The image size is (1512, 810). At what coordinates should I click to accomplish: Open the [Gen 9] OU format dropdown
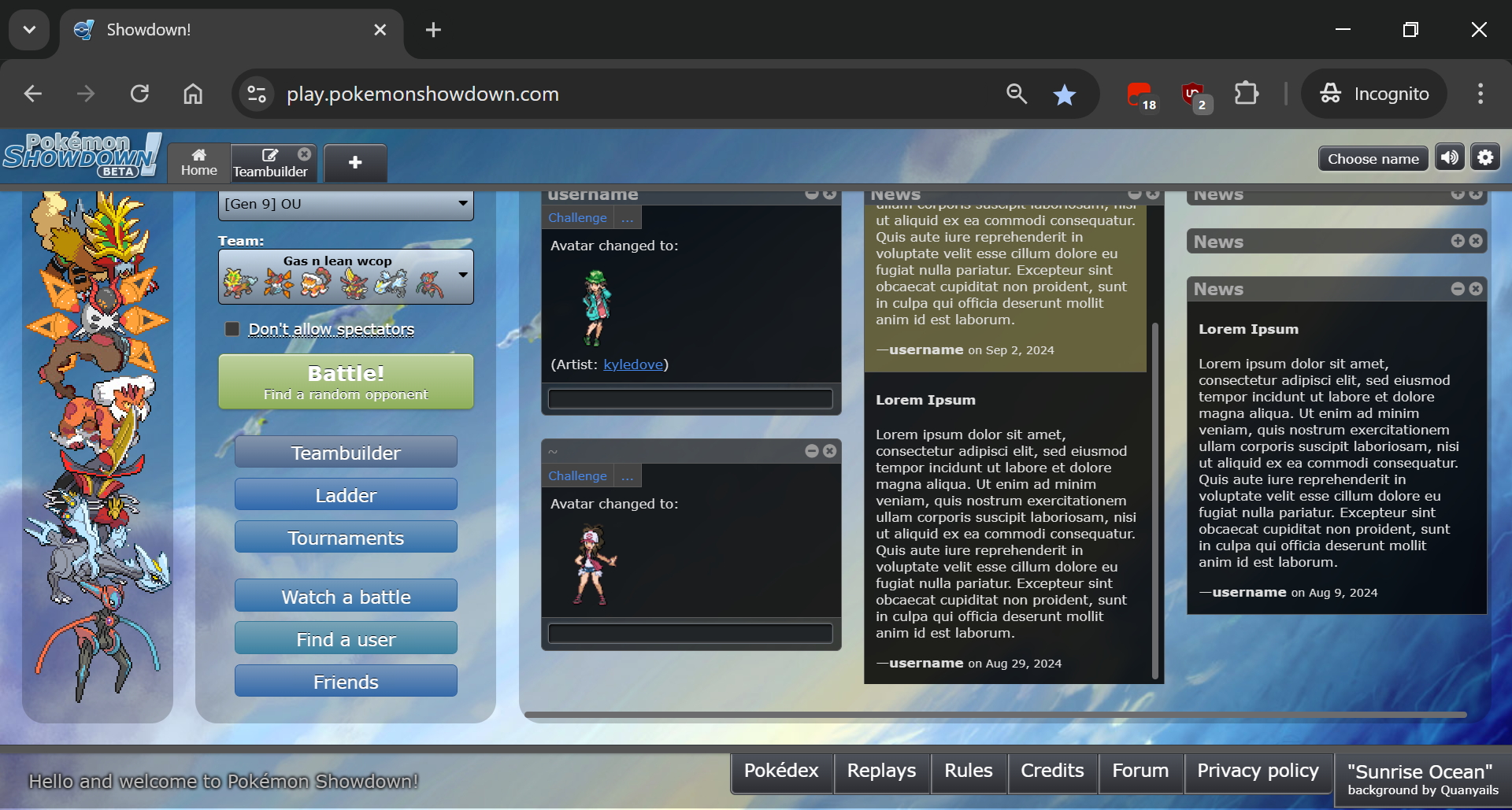[346, 205]
